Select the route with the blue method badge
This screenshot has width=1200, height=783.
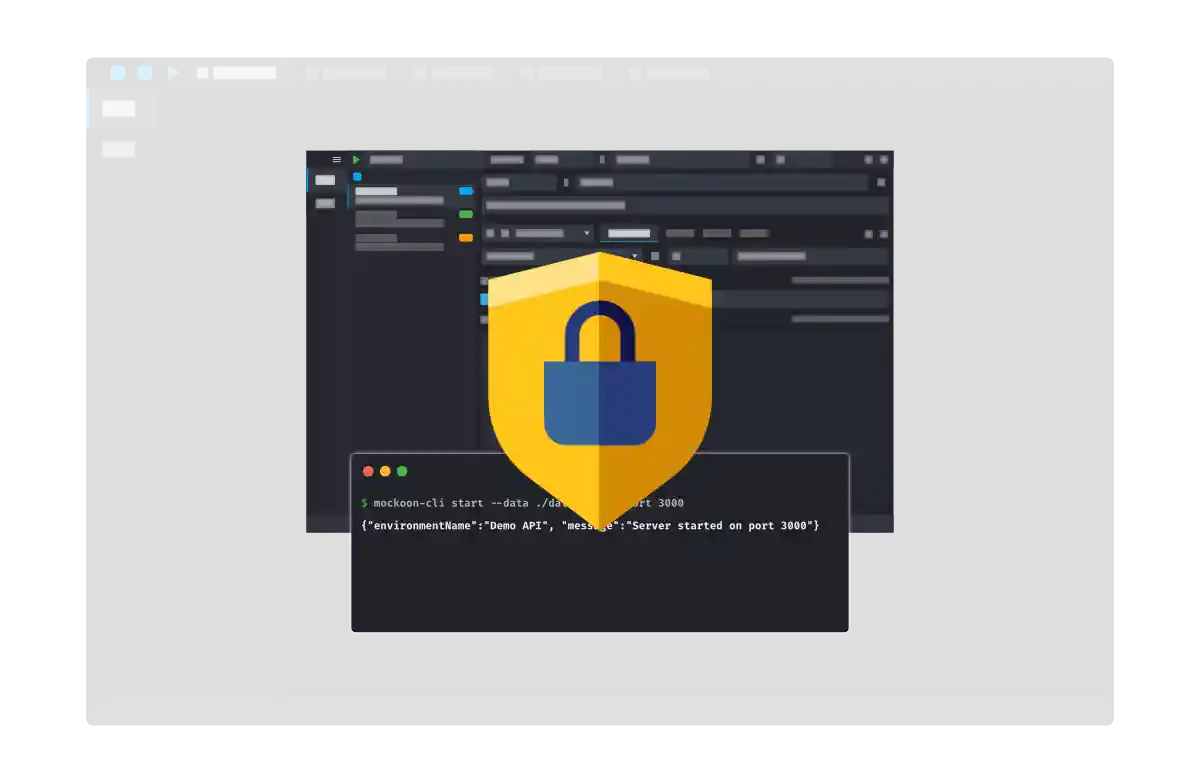413,195
